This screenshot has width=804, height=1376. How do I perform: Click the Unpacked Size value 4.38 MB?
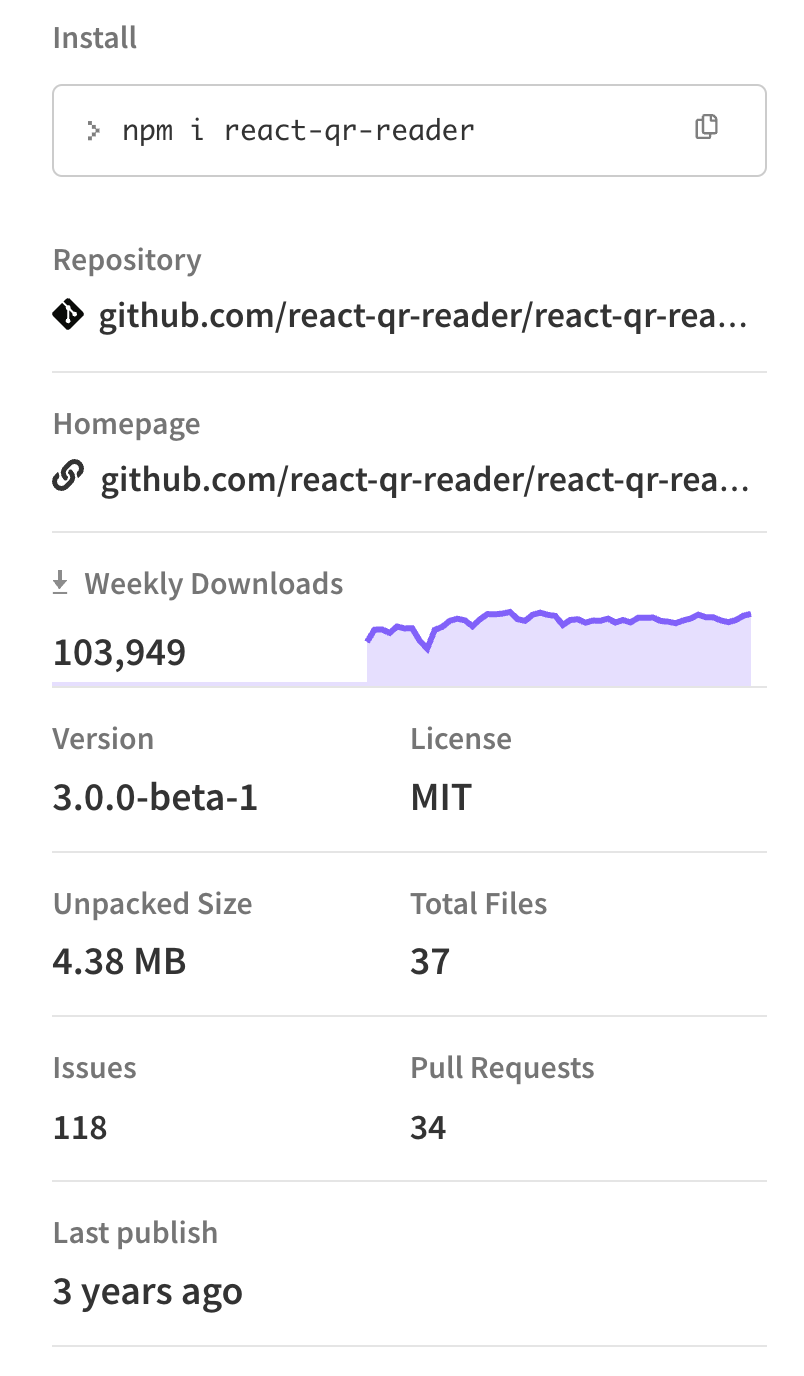tap(119, 961)
